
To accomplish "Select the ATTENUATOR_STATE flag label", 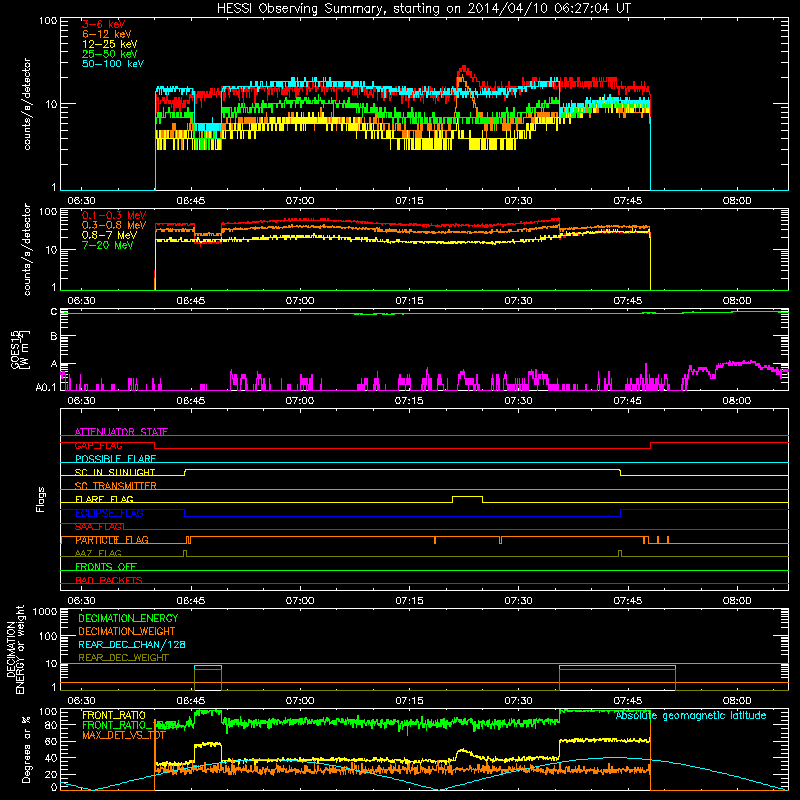I will tap(121, 432).
